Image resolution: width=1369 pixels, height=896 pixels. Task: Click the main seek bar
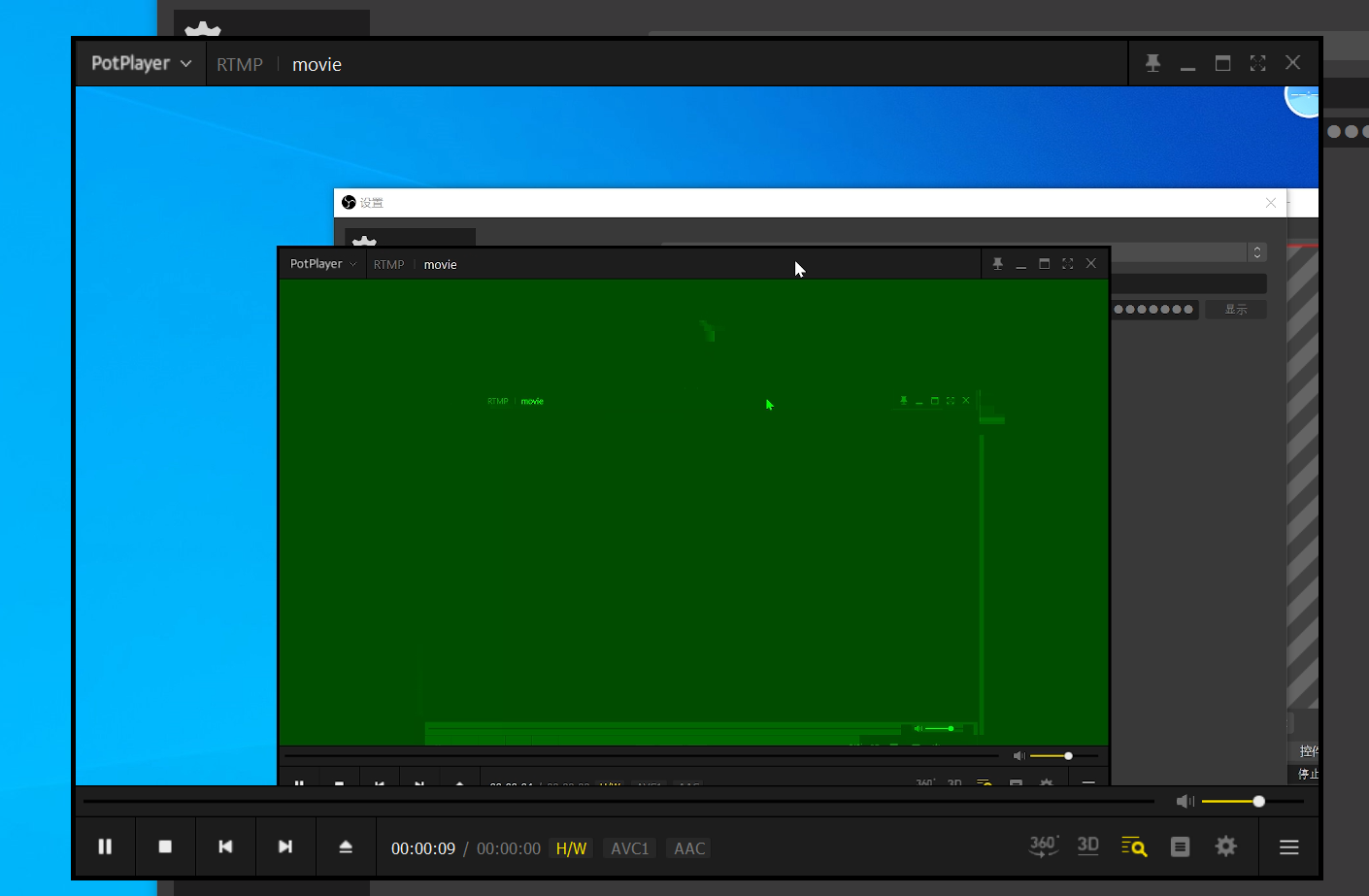(x=618, y=801)
